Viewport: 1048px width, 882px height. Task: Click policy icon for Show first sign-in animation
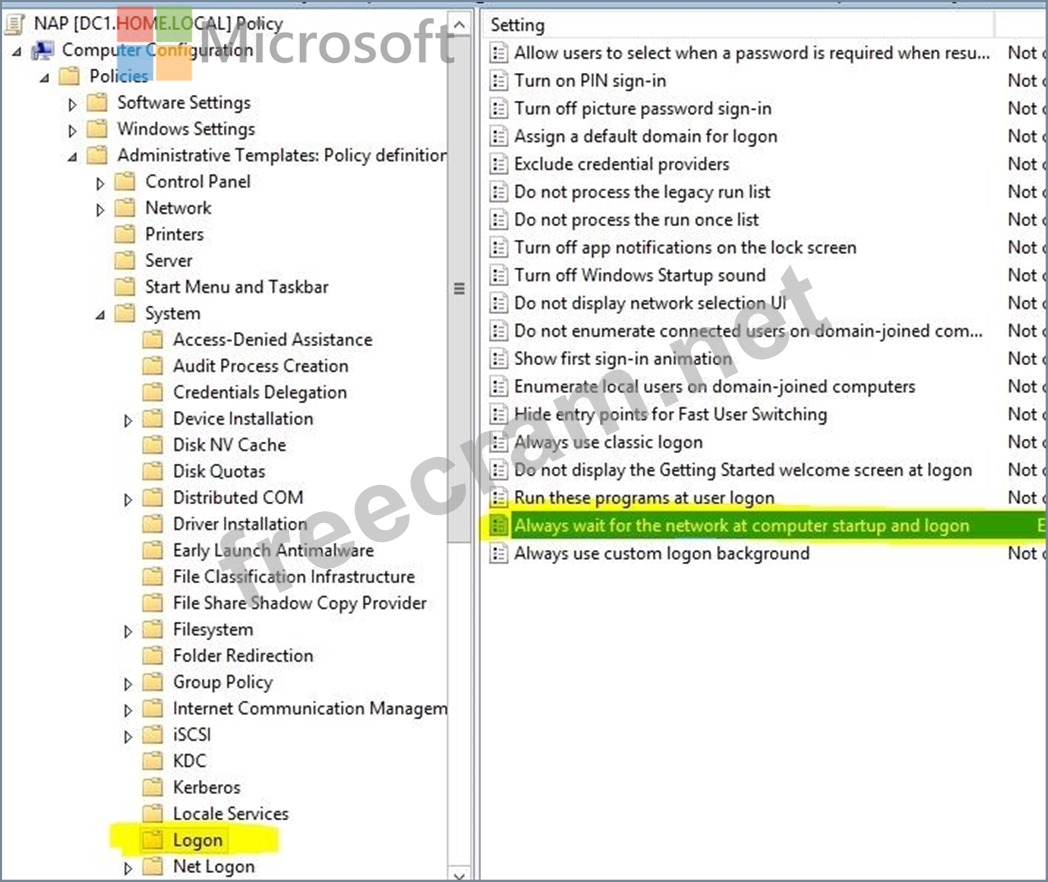tap(499, 359)
